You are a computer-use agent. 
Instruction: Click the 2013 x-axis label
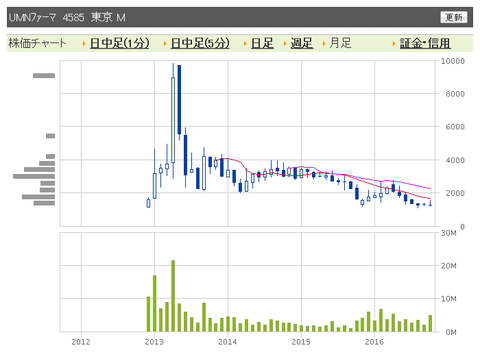pyautogui.click(x=154, y=342)
